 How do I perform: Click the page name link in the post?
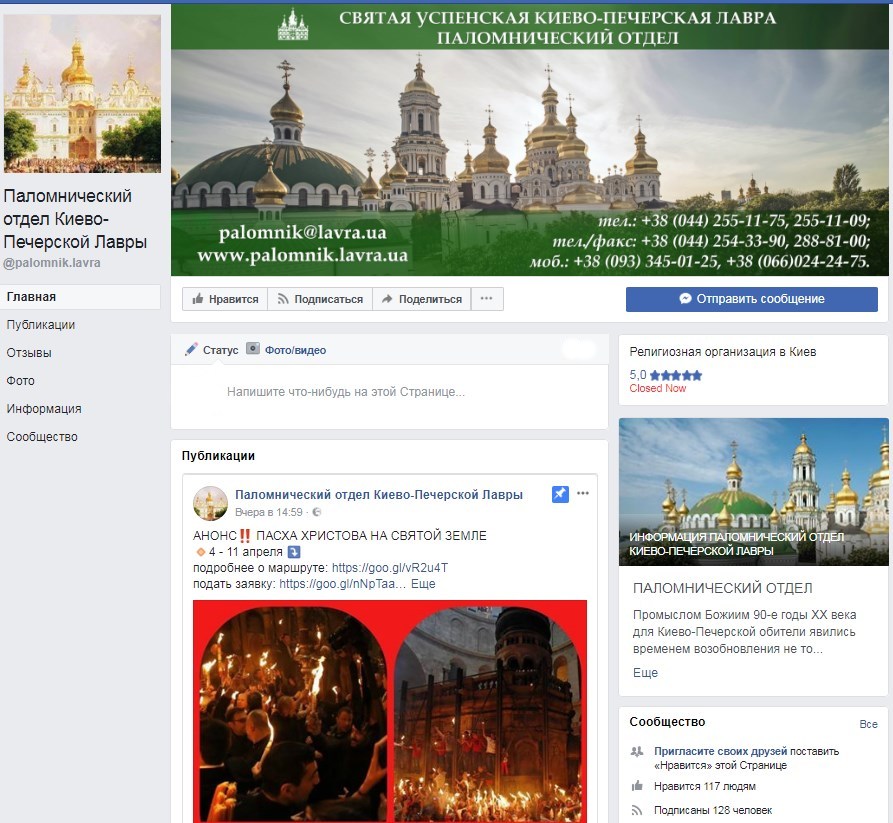click(379, 494)
